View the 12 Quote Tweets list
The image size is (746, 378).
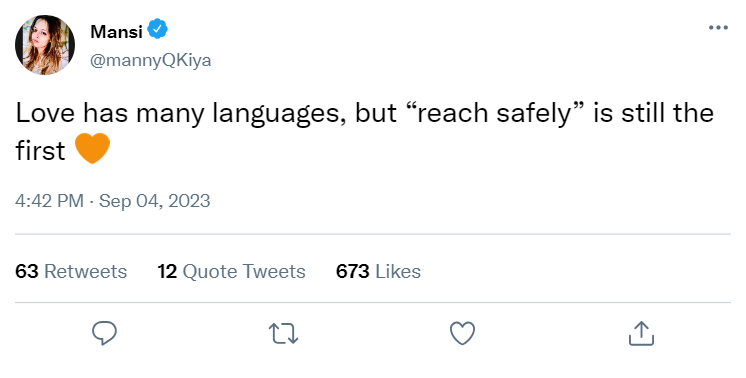point(231,271)
